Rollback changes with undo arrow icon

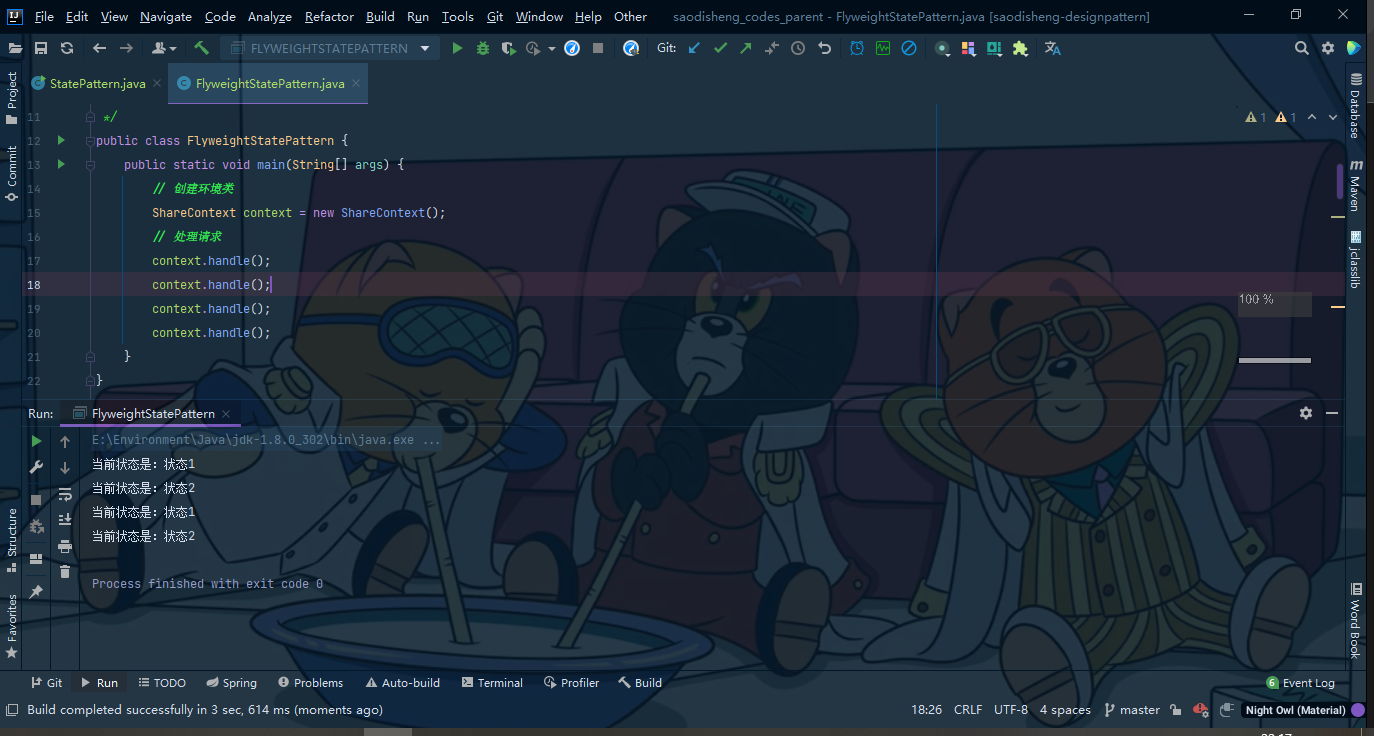pyautogui.click(x=825, y=48)
